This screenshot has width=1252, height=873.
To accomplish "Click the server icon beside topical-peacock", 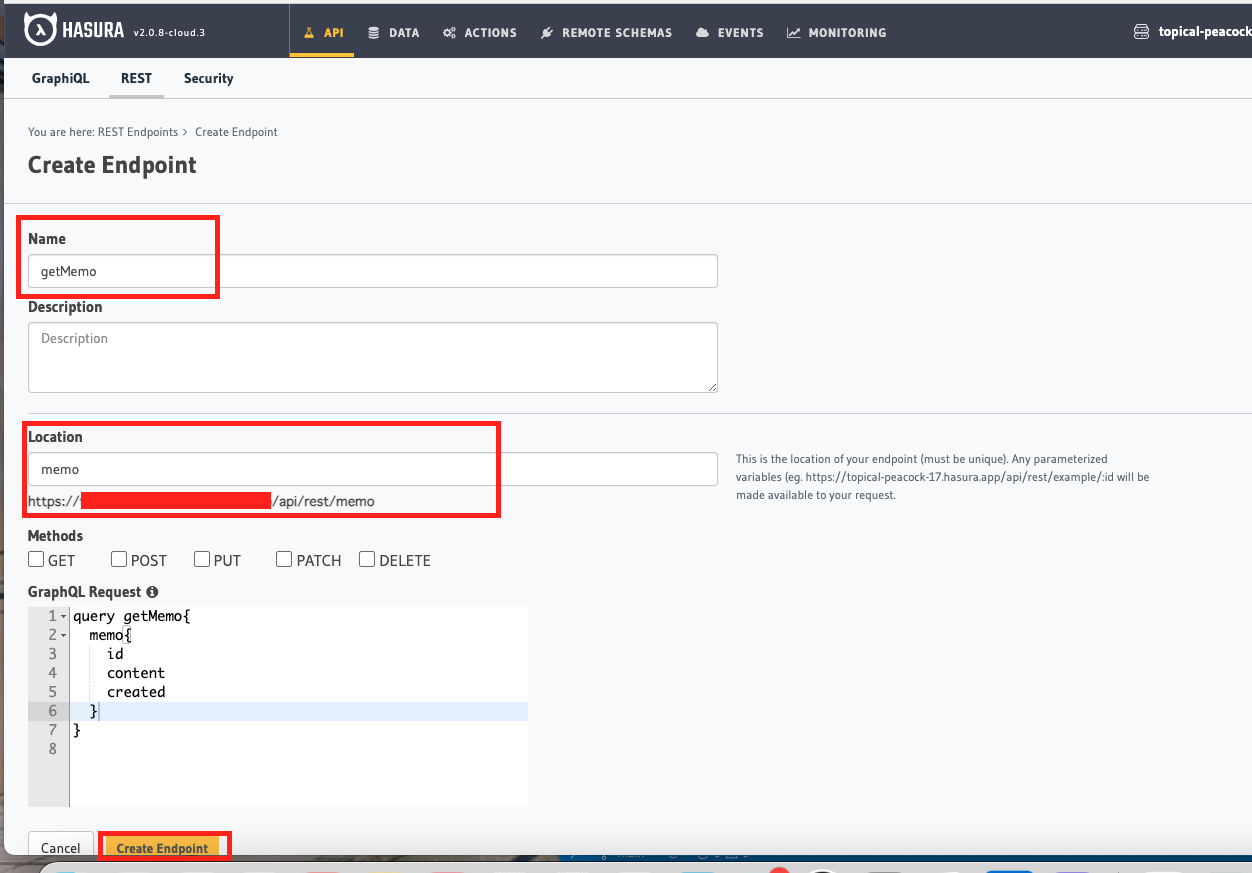I will tap(1141, 31).
